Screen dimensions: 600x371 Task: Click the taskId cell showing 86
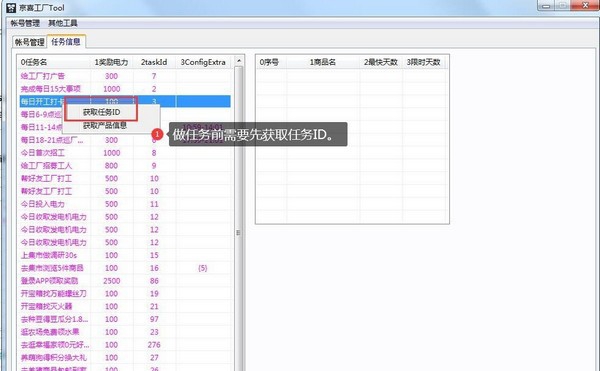pos(154,281)
